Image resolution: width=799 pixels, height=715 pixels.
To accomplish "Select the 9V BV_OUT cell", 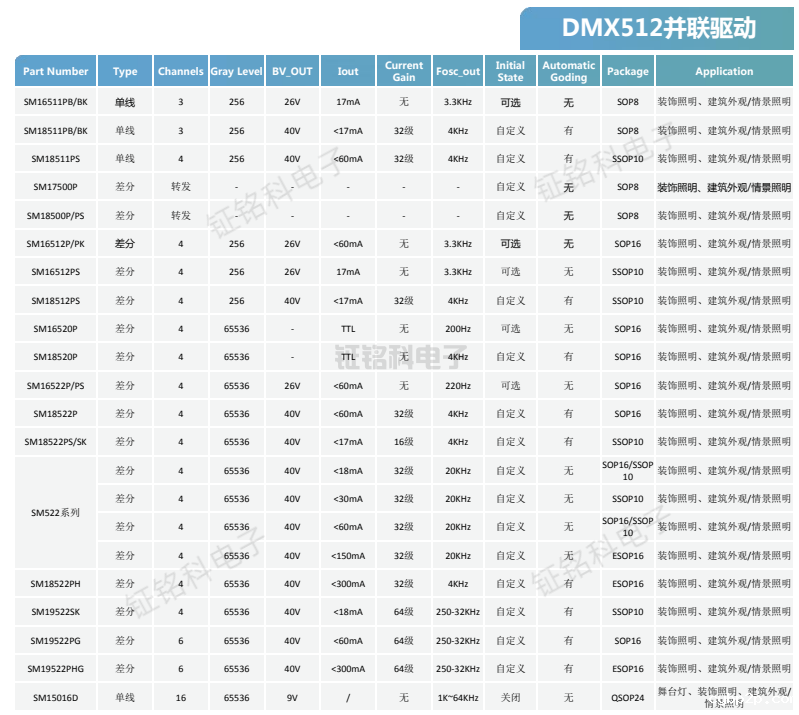I will 292,698.
